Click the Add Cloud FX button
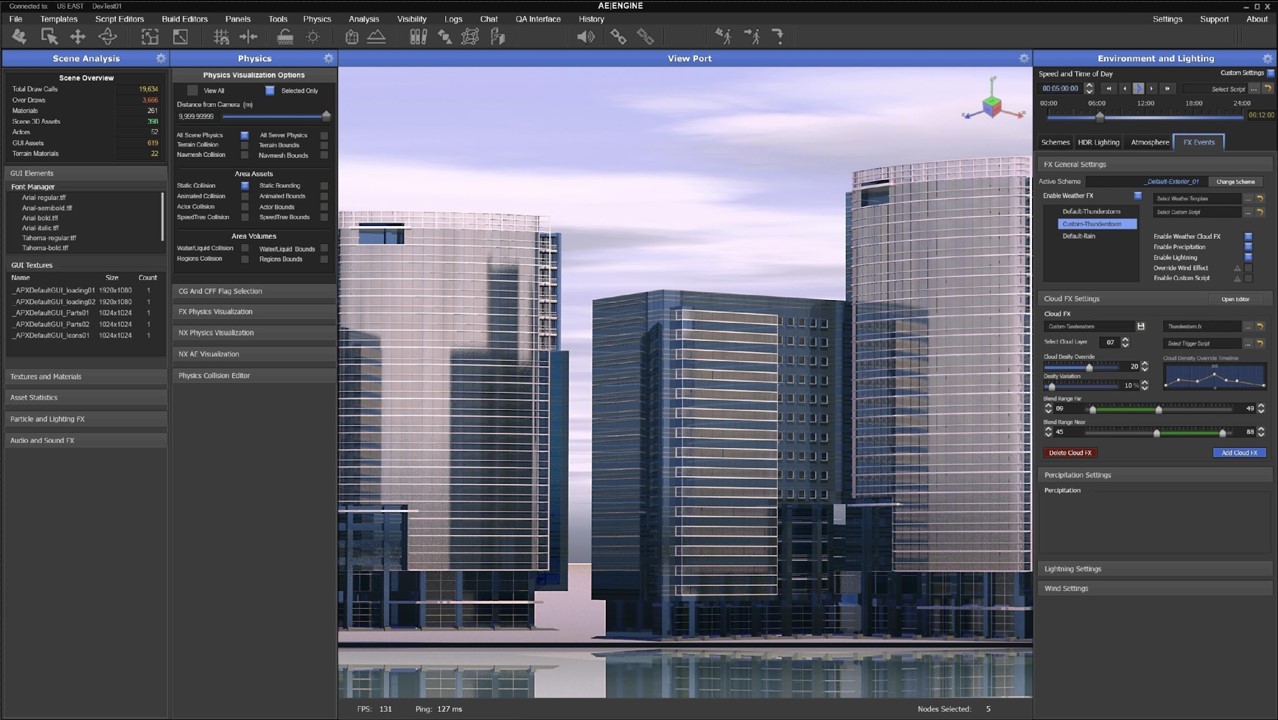The width and height of the screenshot is (1278, 720). point(1238,453)
